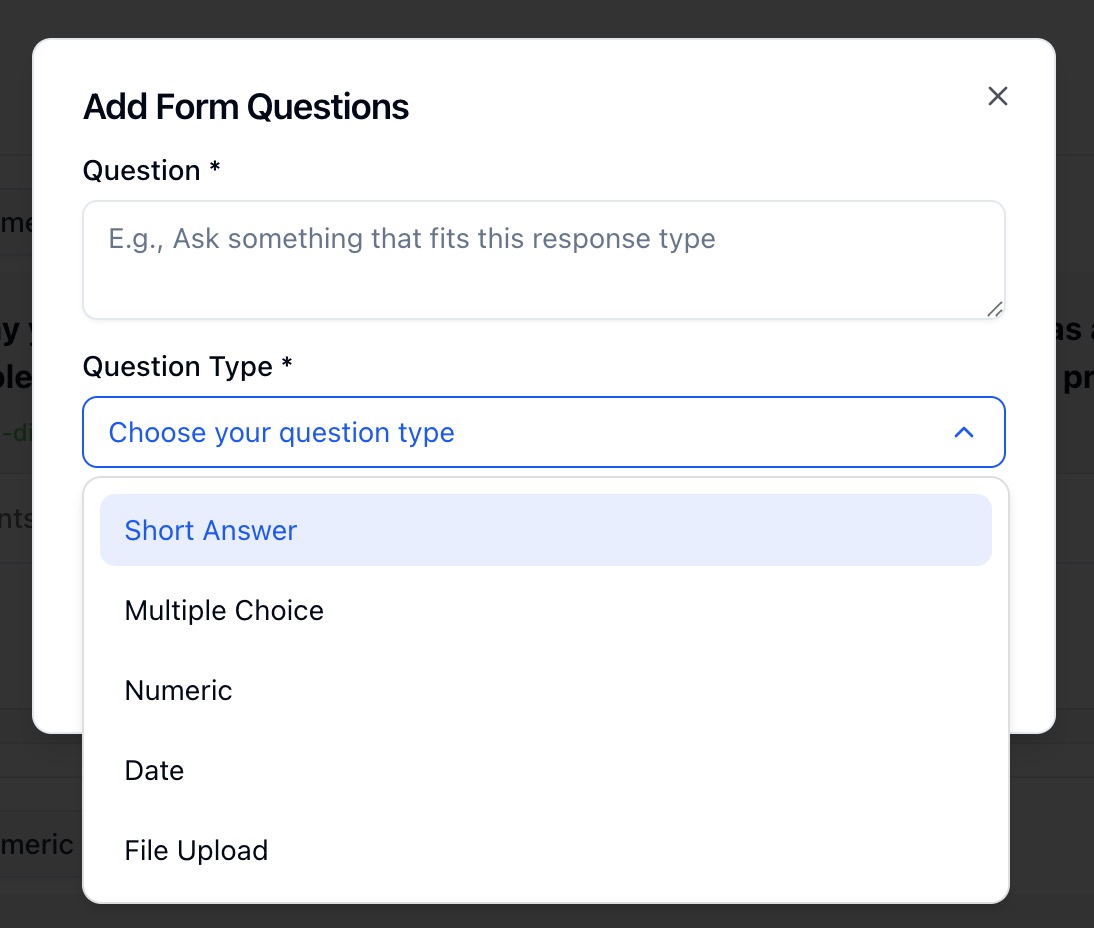The width and height of the screenshot is (1094, 928).
Task: Click the green truncated text behind the modal
Action: pyautogui.click(x=15, y=432)
